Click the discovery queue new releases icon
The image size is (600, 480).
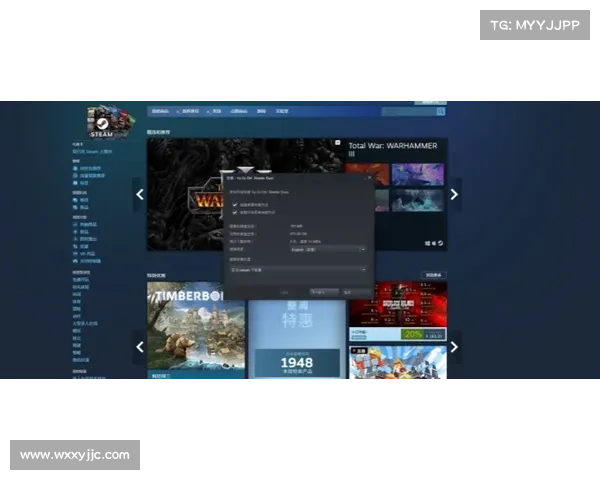[75, 207]
